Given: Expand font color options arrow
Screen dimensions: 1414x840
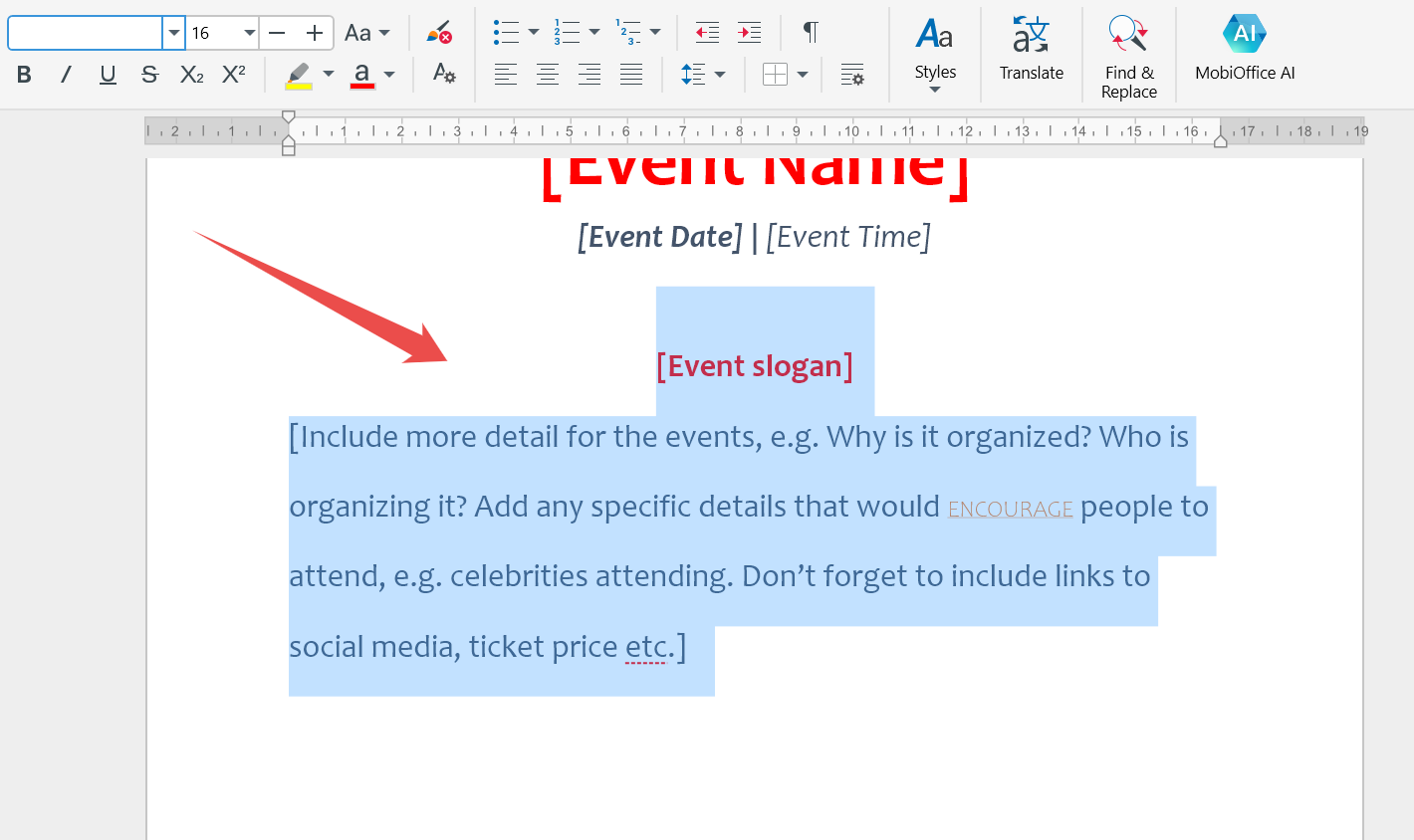Looking at the screenshot, I should (x=389, y=75).
